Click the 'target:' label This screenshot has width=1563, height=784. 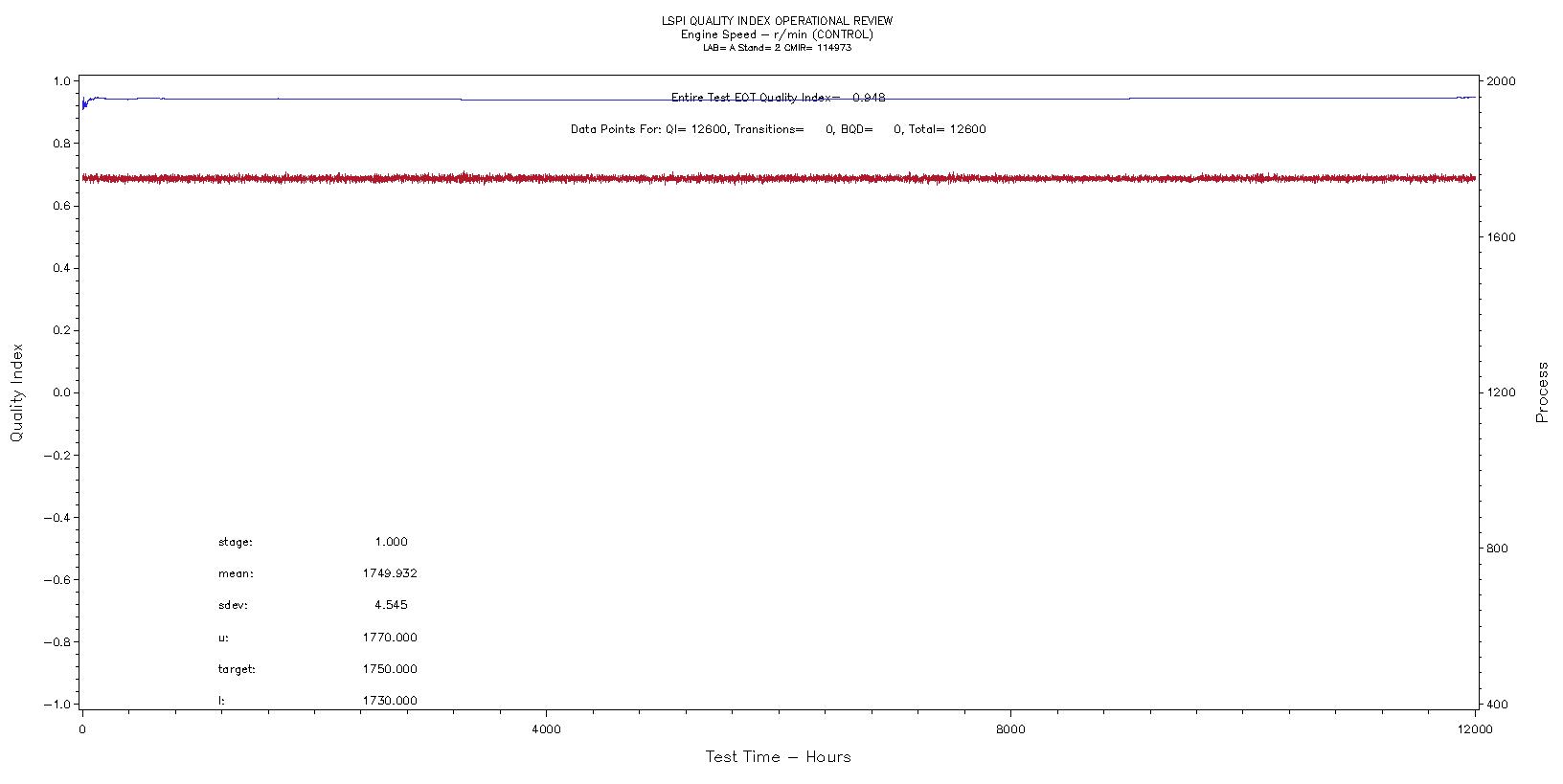(237, 669)
